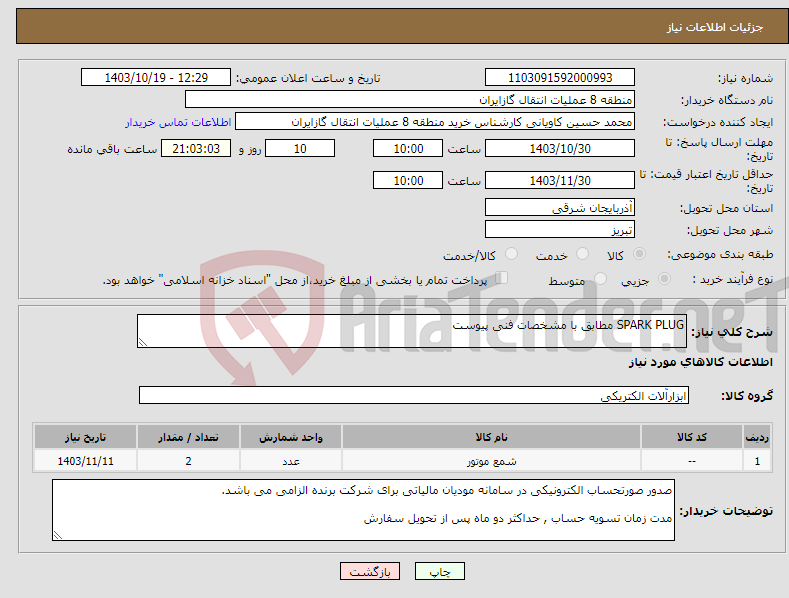789x598 pixels.
Task: Open the اطلاعات تماس خریدار link
Action: (178, 122)
